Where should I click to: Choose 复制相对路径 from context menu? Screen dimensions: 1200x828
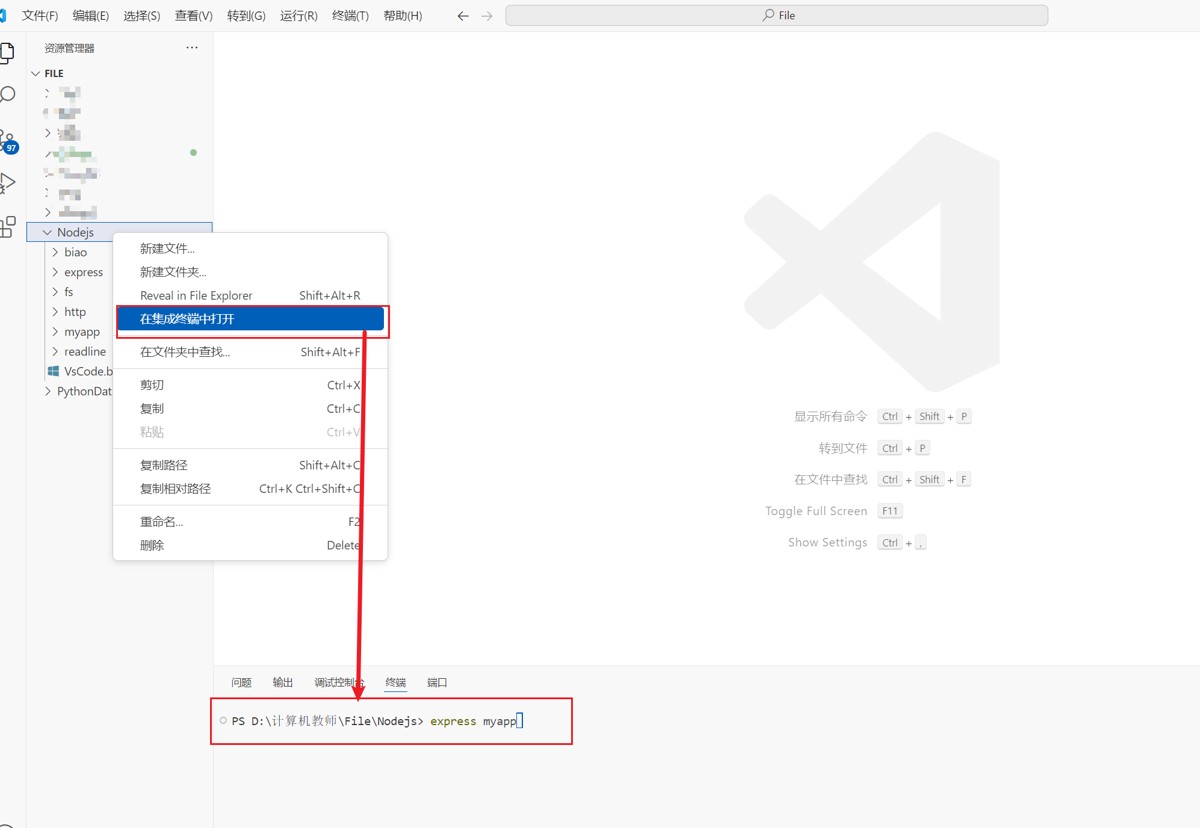[250, 488]
